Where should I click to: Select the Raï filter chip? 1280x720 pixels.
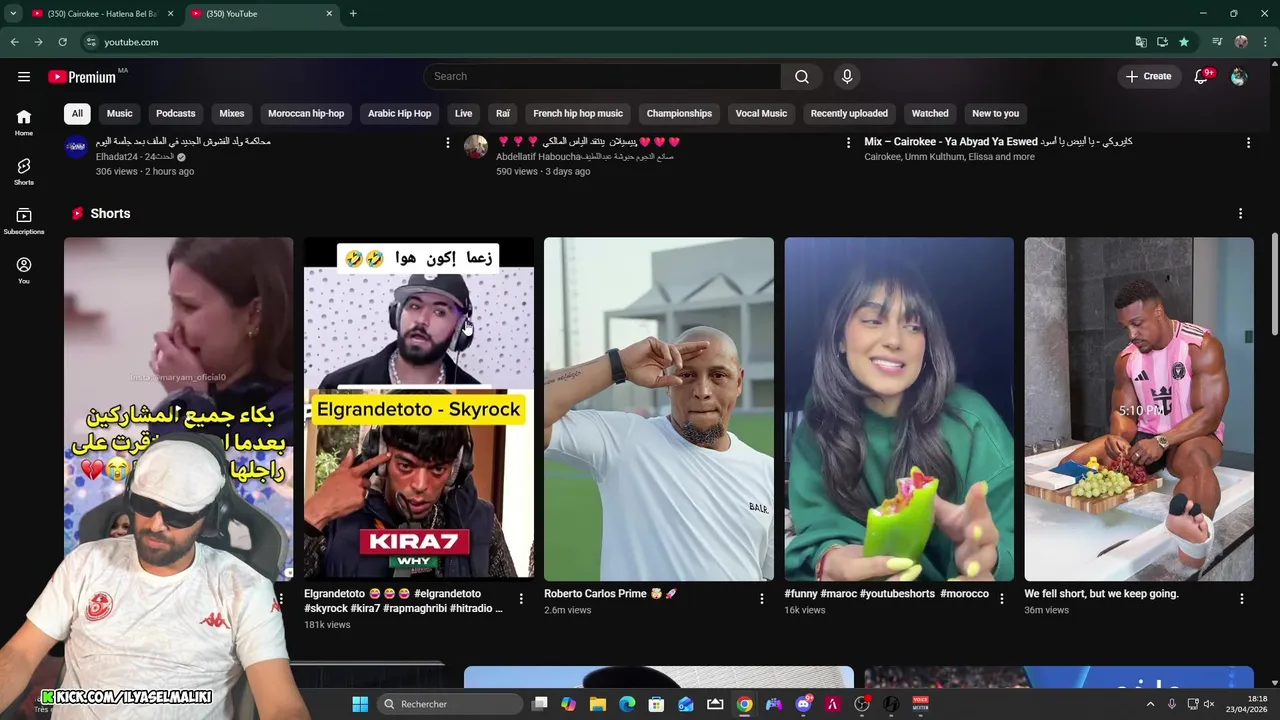click(503, 113)
